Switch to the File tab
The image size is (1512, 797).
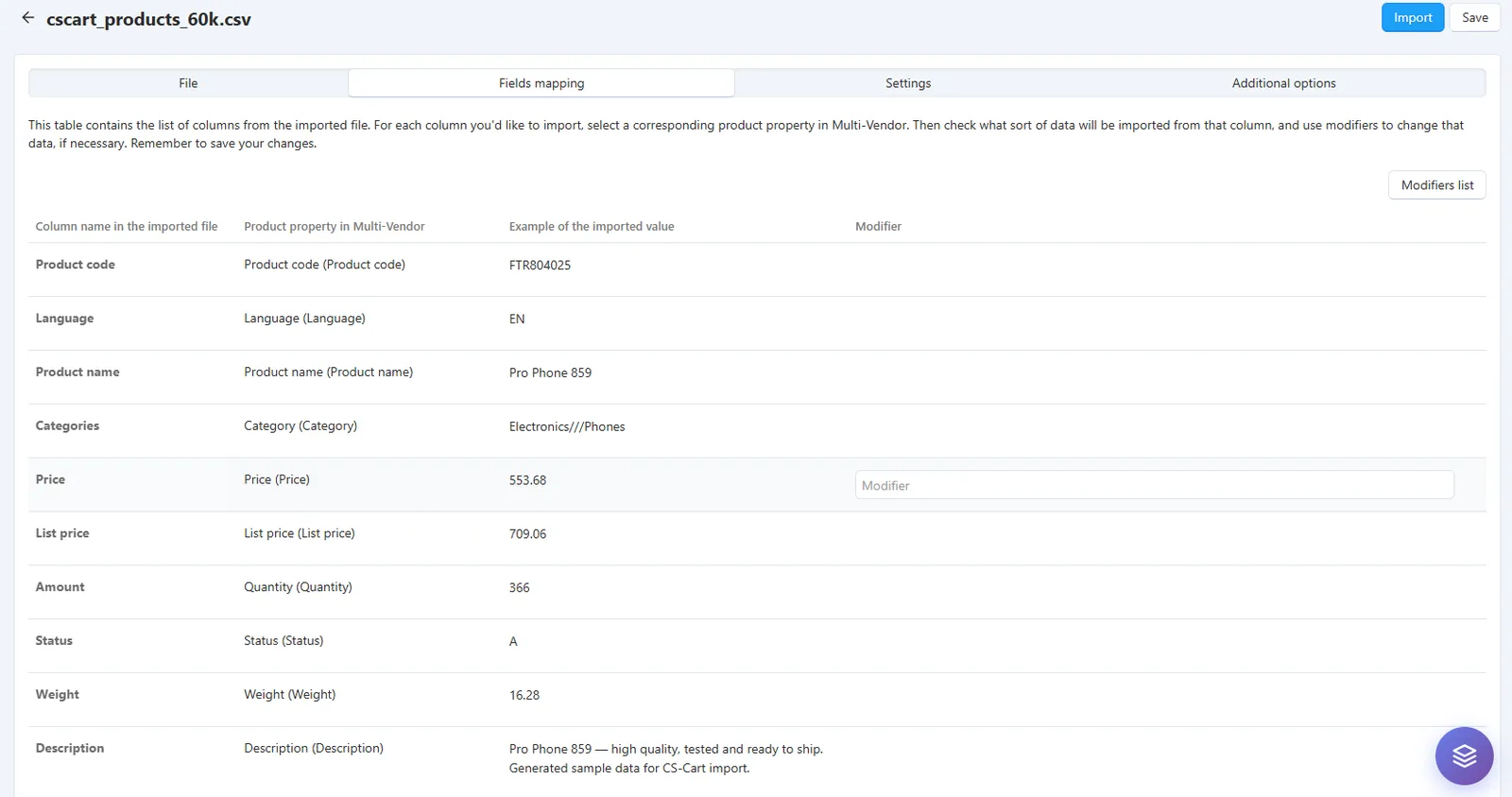click(188, 83)
